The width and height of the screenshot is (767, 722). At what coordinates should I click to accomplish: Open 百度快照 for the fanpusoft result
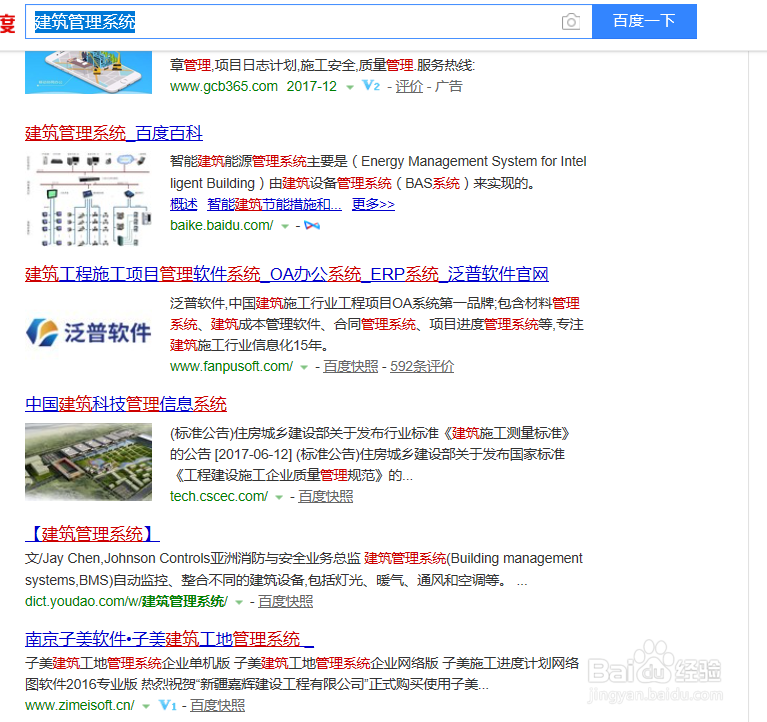[351, 366]
